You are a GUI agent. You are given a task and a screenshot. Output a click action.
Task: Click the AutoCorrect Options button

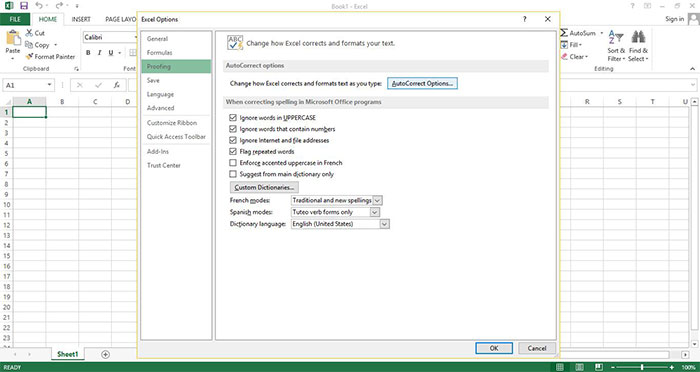tap(422, 84)
